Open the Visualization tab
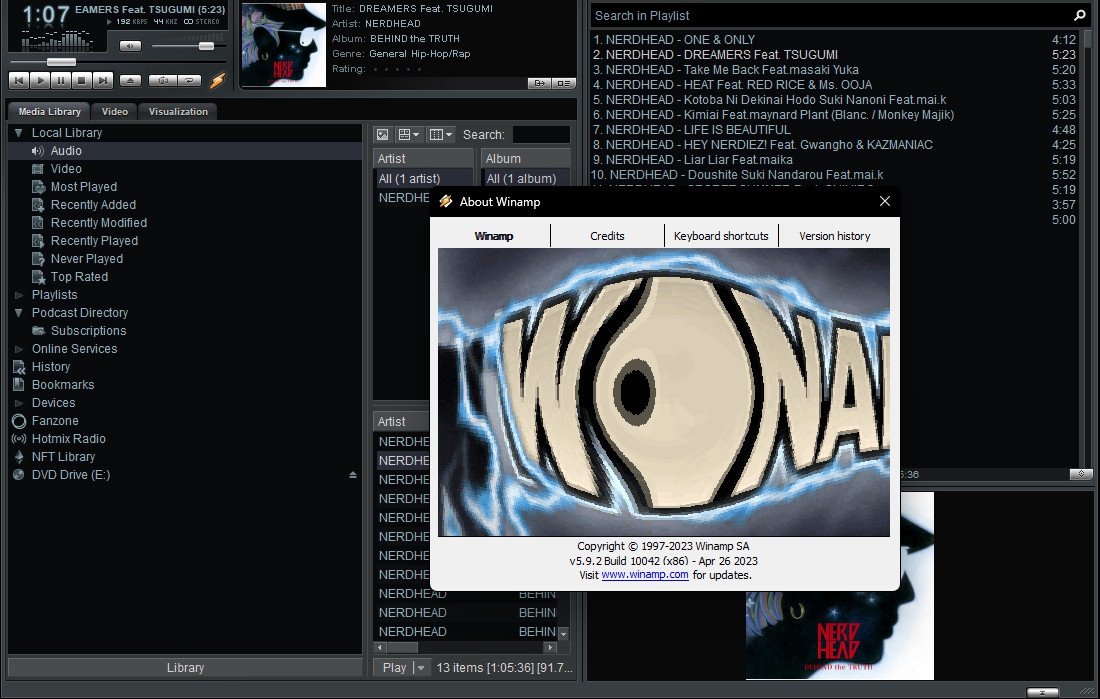Image resolution: width=1100 pixels, height=699 pixels. click(178, 112)
